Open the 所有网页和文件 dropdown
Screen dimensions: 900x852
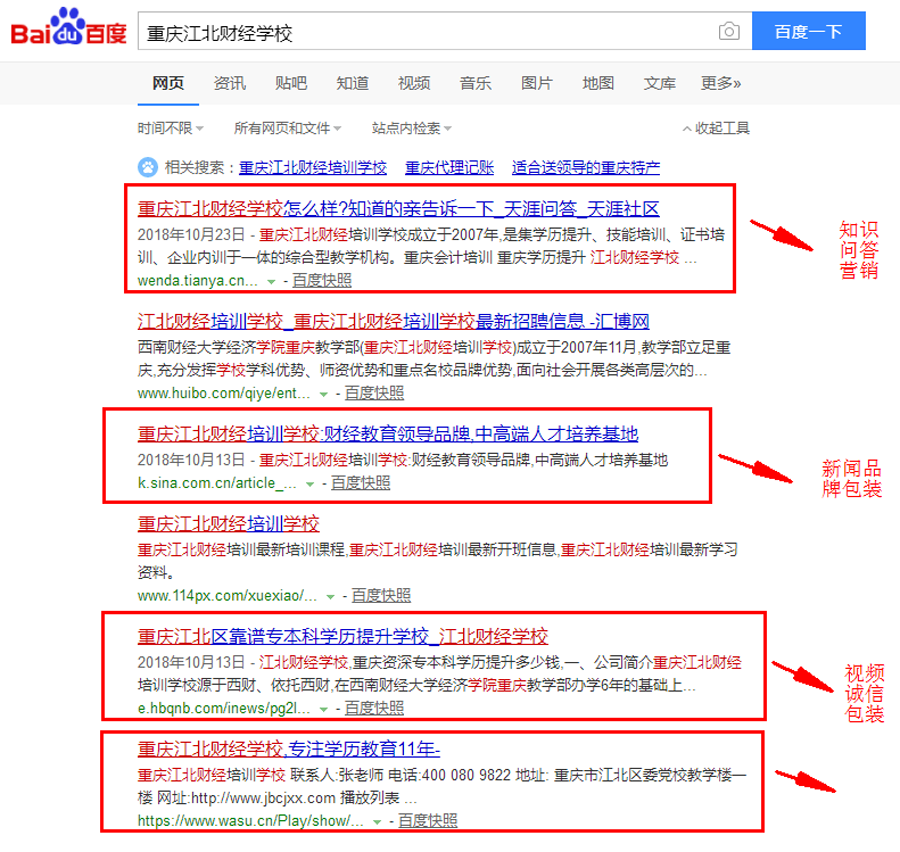coord(288,128)
